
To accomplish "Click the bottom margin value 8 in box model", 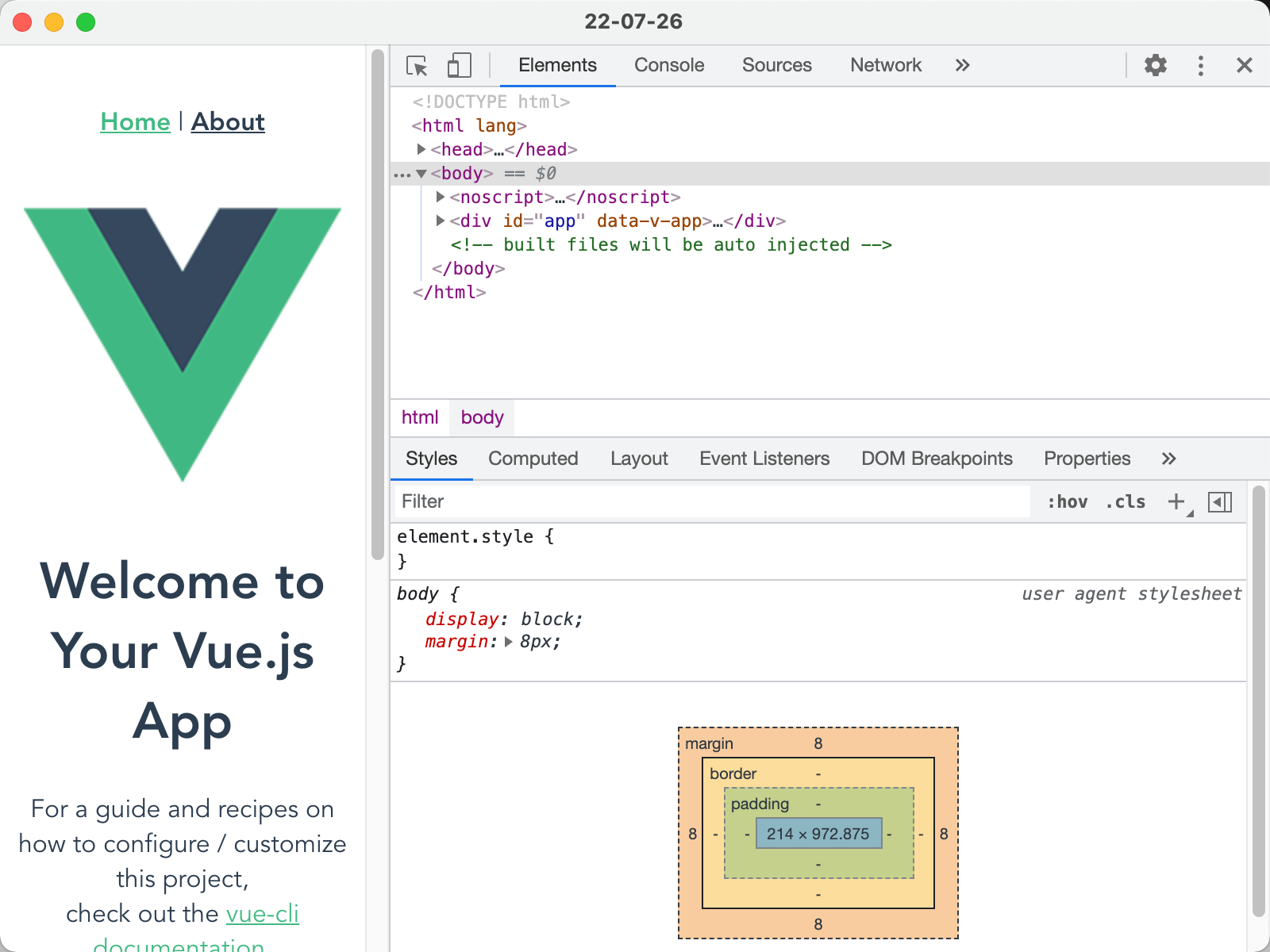I will (x=818, y=924).
